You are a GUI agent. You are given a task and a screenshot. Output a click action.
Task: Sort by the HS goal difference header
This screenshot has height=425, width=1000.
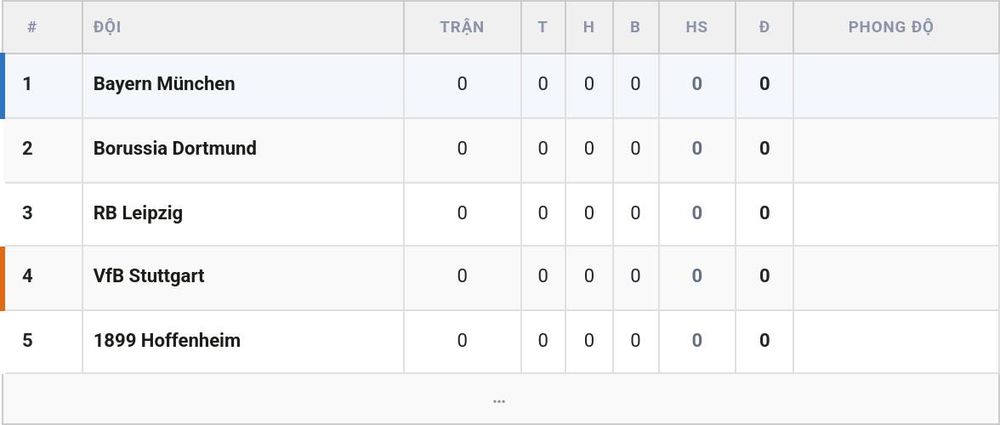pos(696,27)
